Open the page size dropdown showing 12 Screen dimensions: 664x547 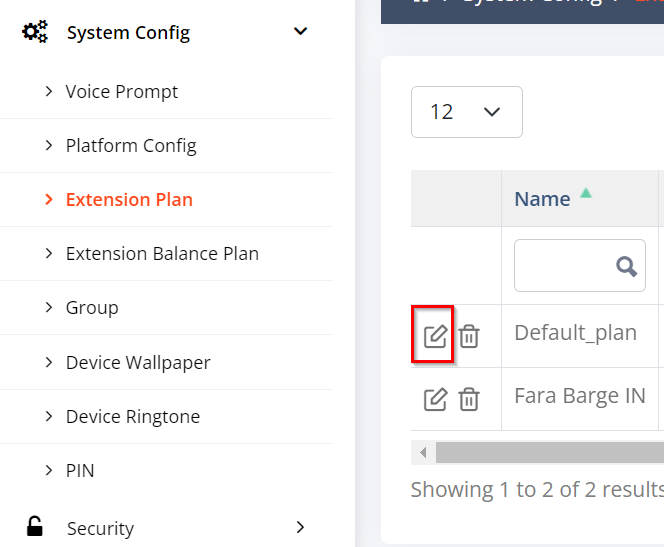coord(467,112)
